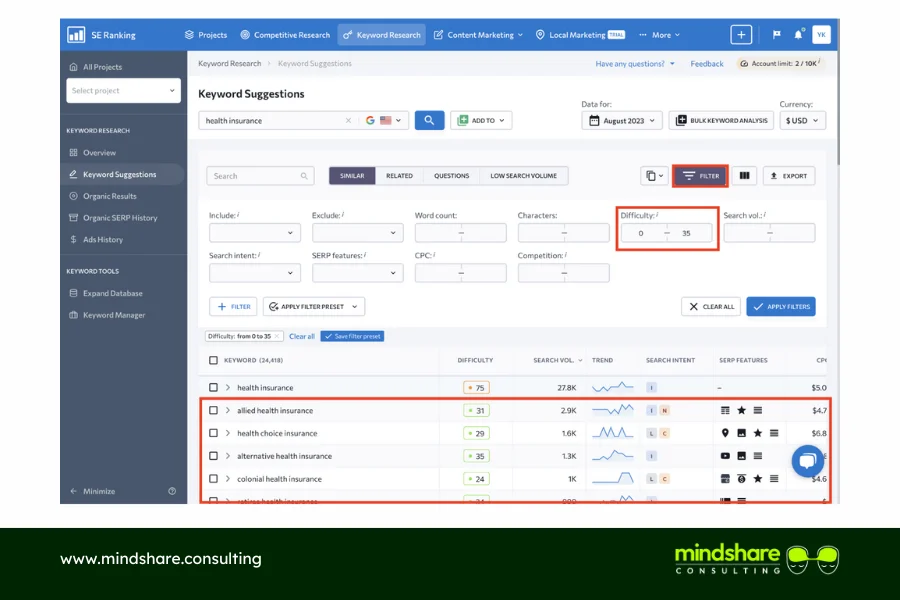Click the blue search magnifier button
The height and width of the screenshot is (600, 900).
pos(429,121)
